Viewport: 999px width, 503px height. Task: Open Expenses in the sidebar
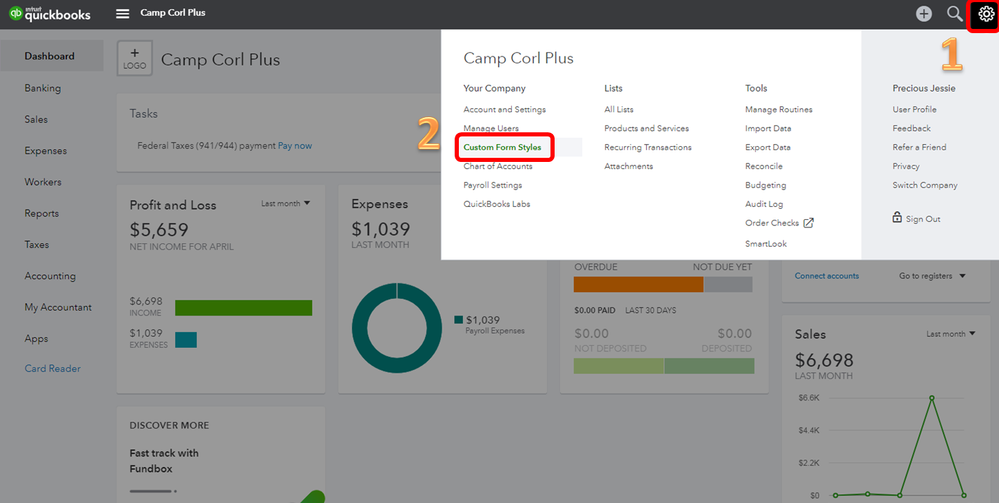click(46, 150)
